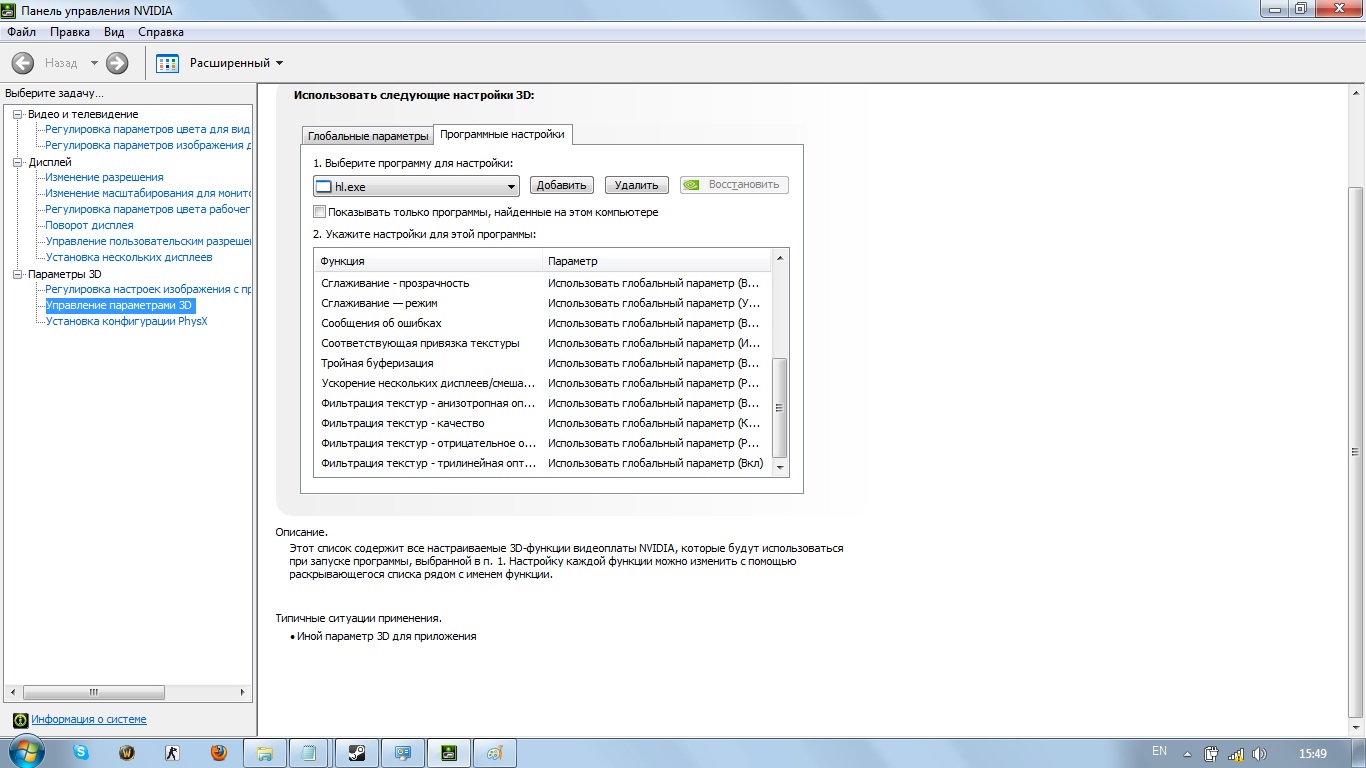Click the settings list scroll-down arrow
The height and width of the screenshot is (768, 1366).
[x=780, y=468]
